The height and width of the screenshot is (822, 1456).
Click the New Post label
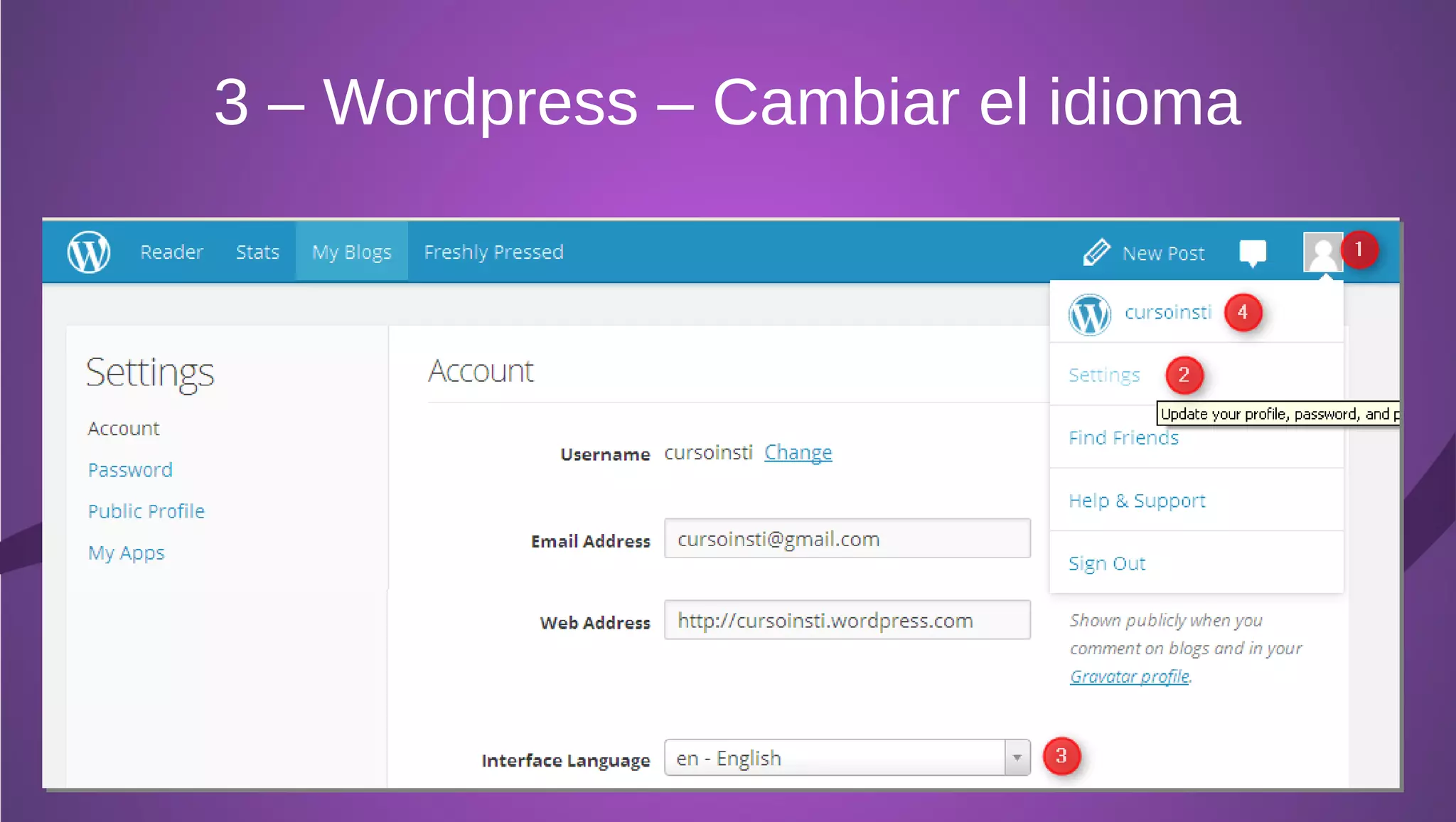tap(1164, 253)
